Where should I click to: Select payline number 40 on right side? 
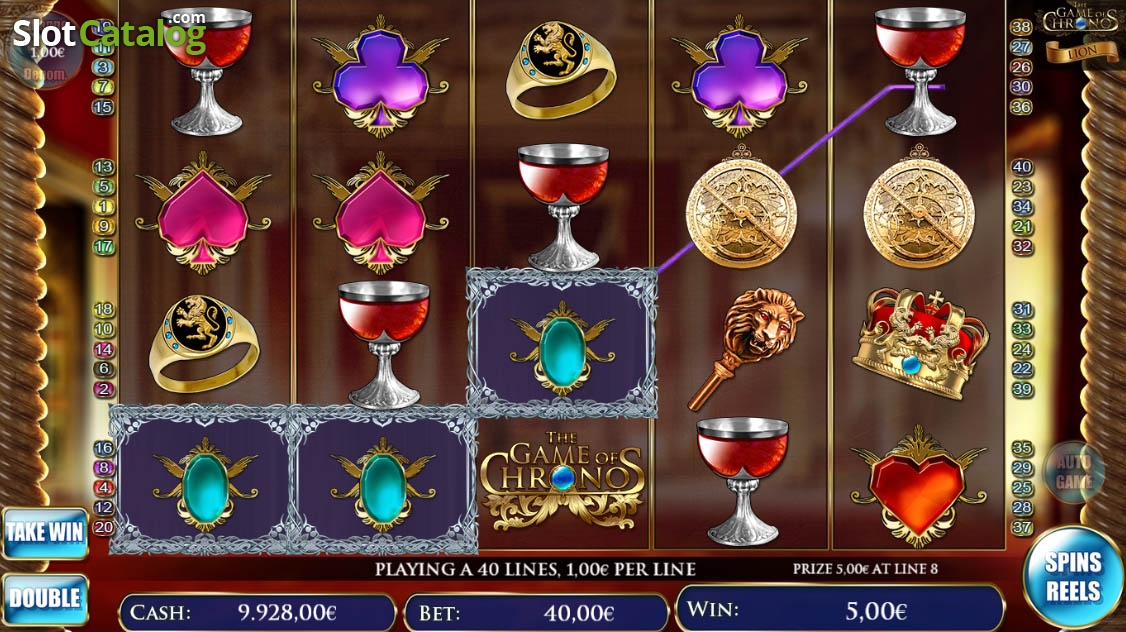1021,167
